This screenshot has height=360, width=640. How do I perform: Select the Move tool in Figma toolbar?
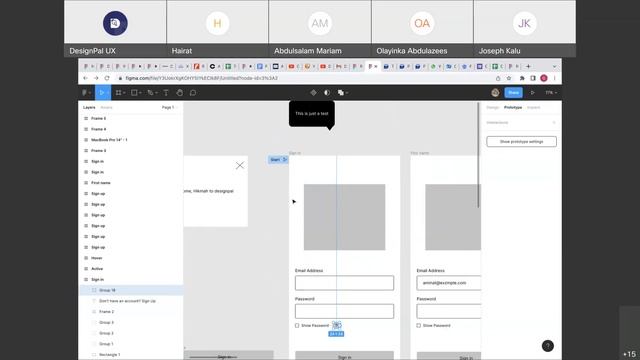(101, 93)
